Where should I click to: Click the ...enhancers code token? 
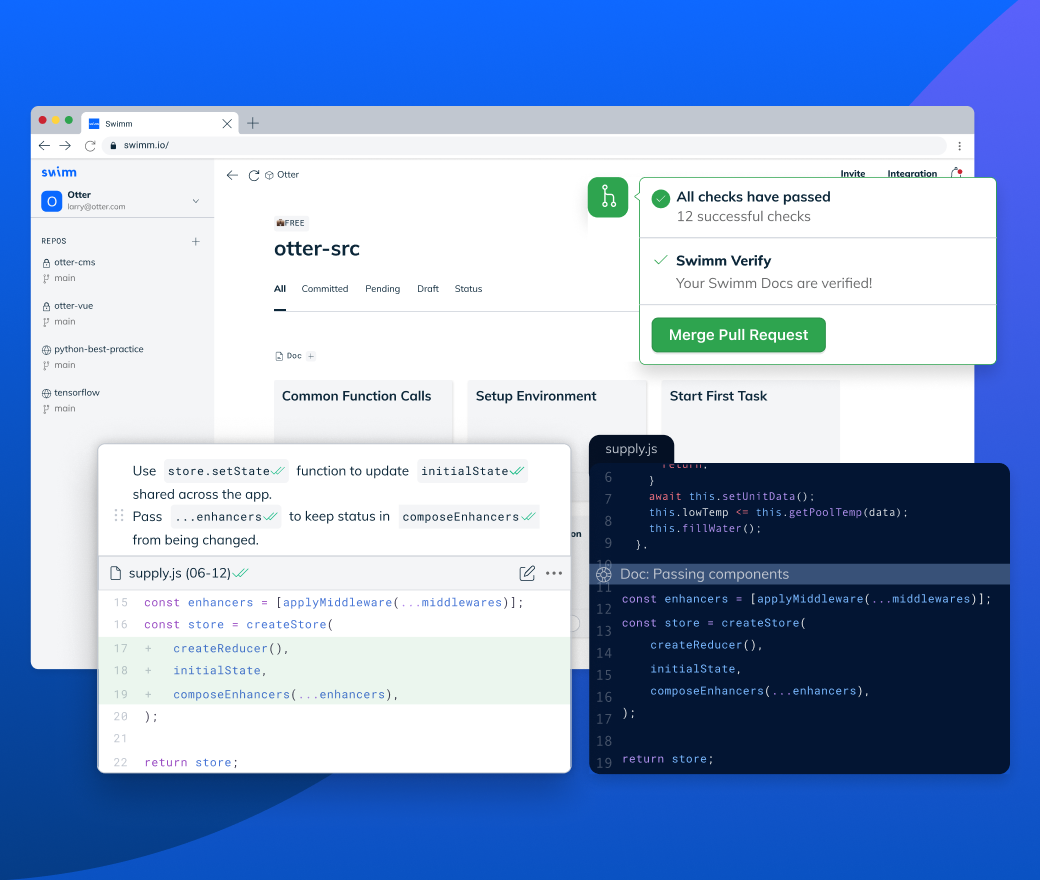pos(226,517)
